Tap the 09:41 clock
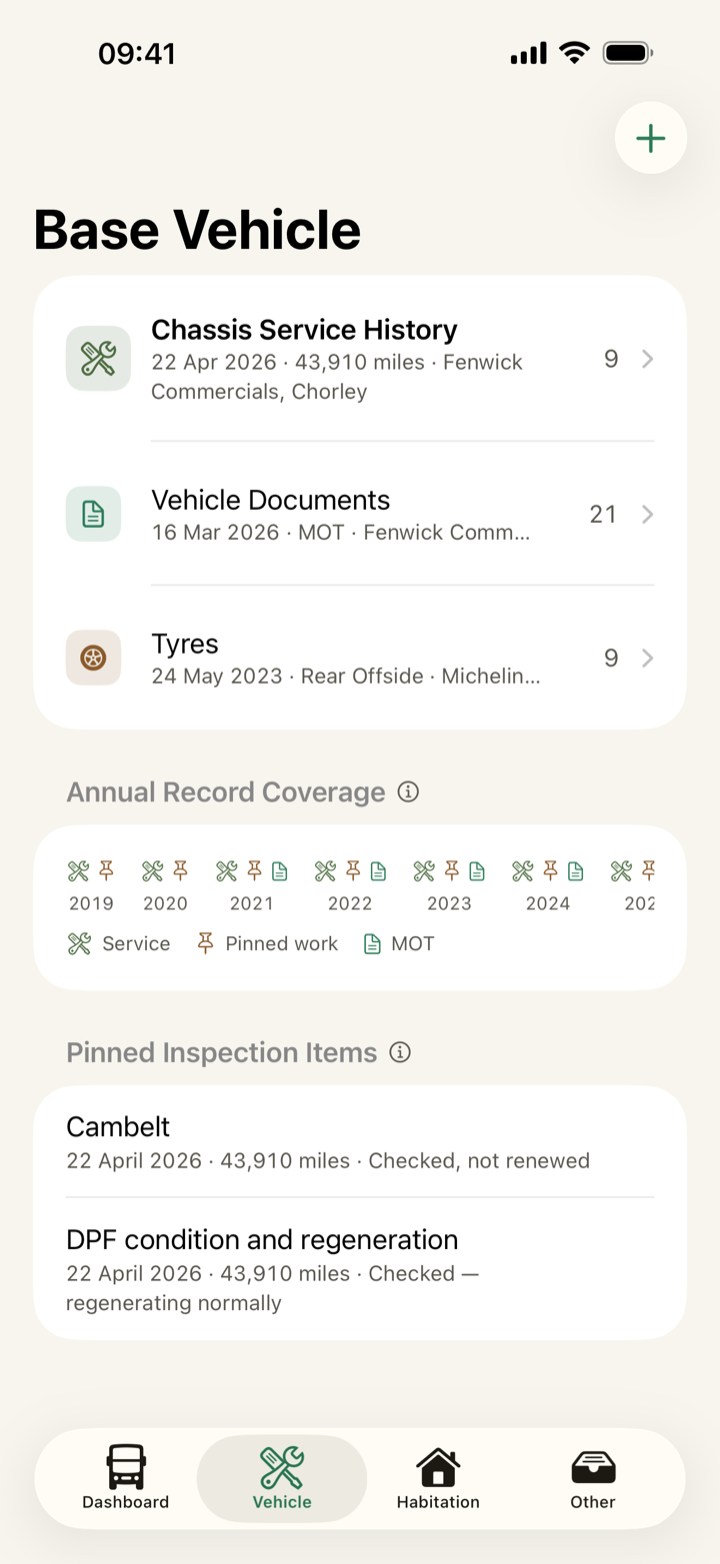The width and height of the screenshot is (720, 1564). tap(137, 53)
